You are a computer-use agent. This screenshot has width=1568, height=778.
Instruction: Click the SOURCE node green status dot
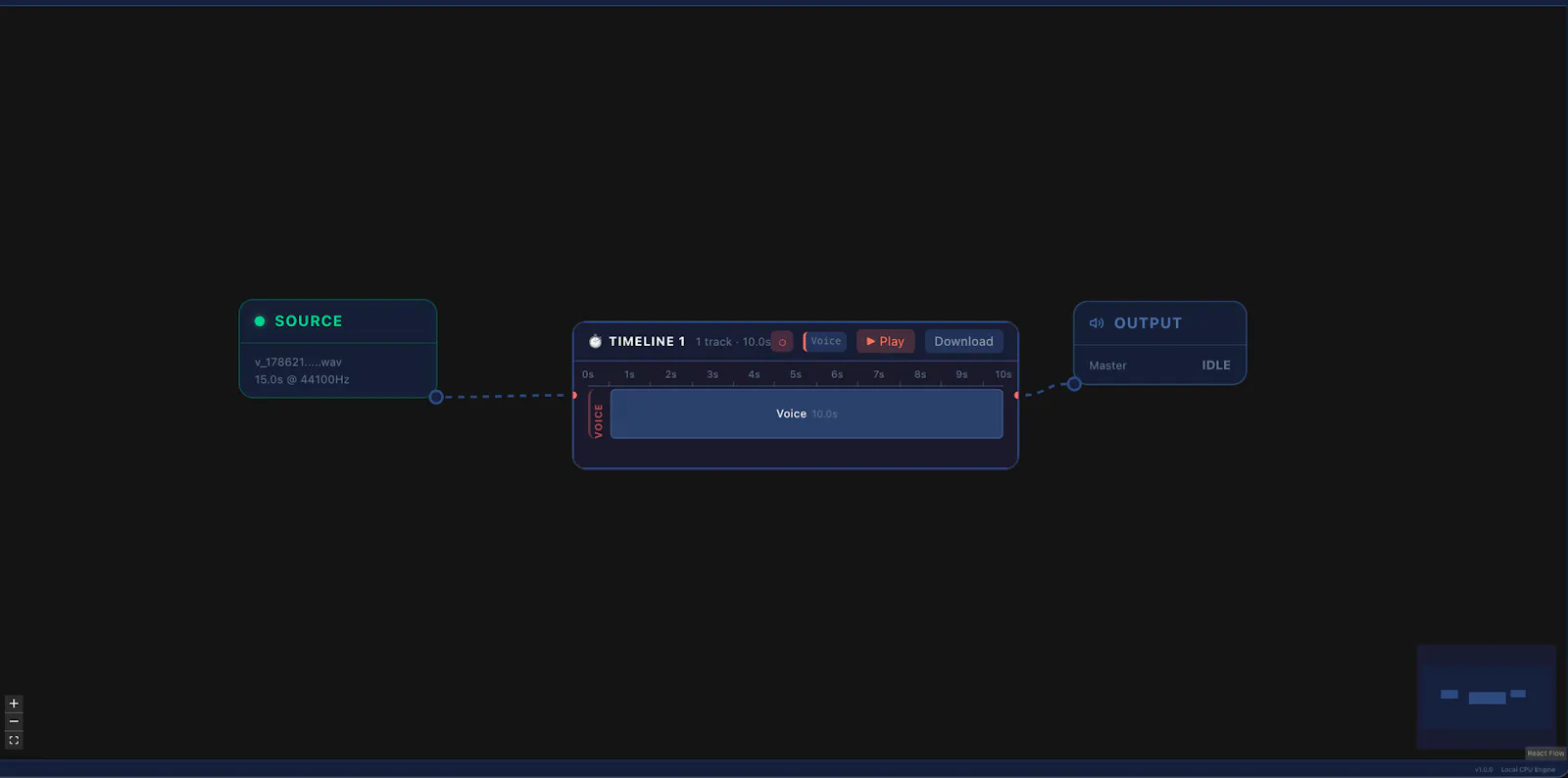click(260, 321)
